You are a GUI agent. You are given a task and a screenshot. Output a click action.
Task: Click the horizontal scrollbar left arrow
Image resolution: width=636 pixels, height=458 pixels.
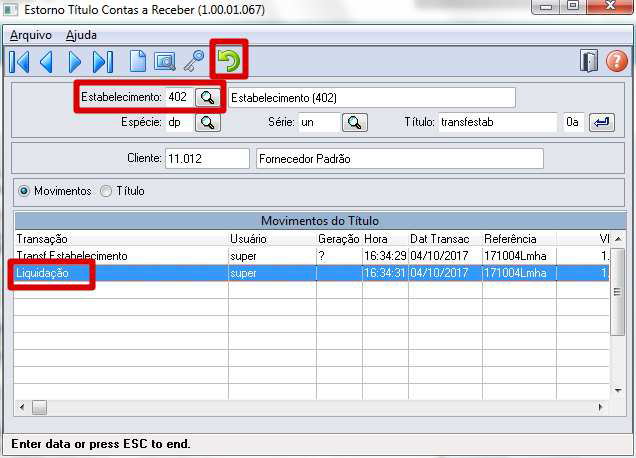point(22,407)
